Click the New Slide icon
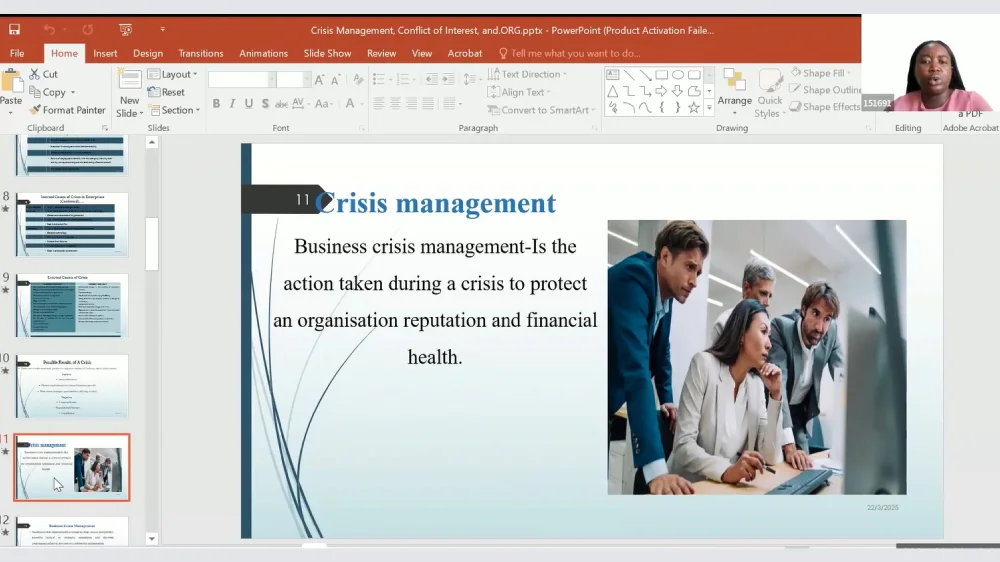Image resolution: width=1000 pixels, height=562 pixels. (x=129, y=80)
